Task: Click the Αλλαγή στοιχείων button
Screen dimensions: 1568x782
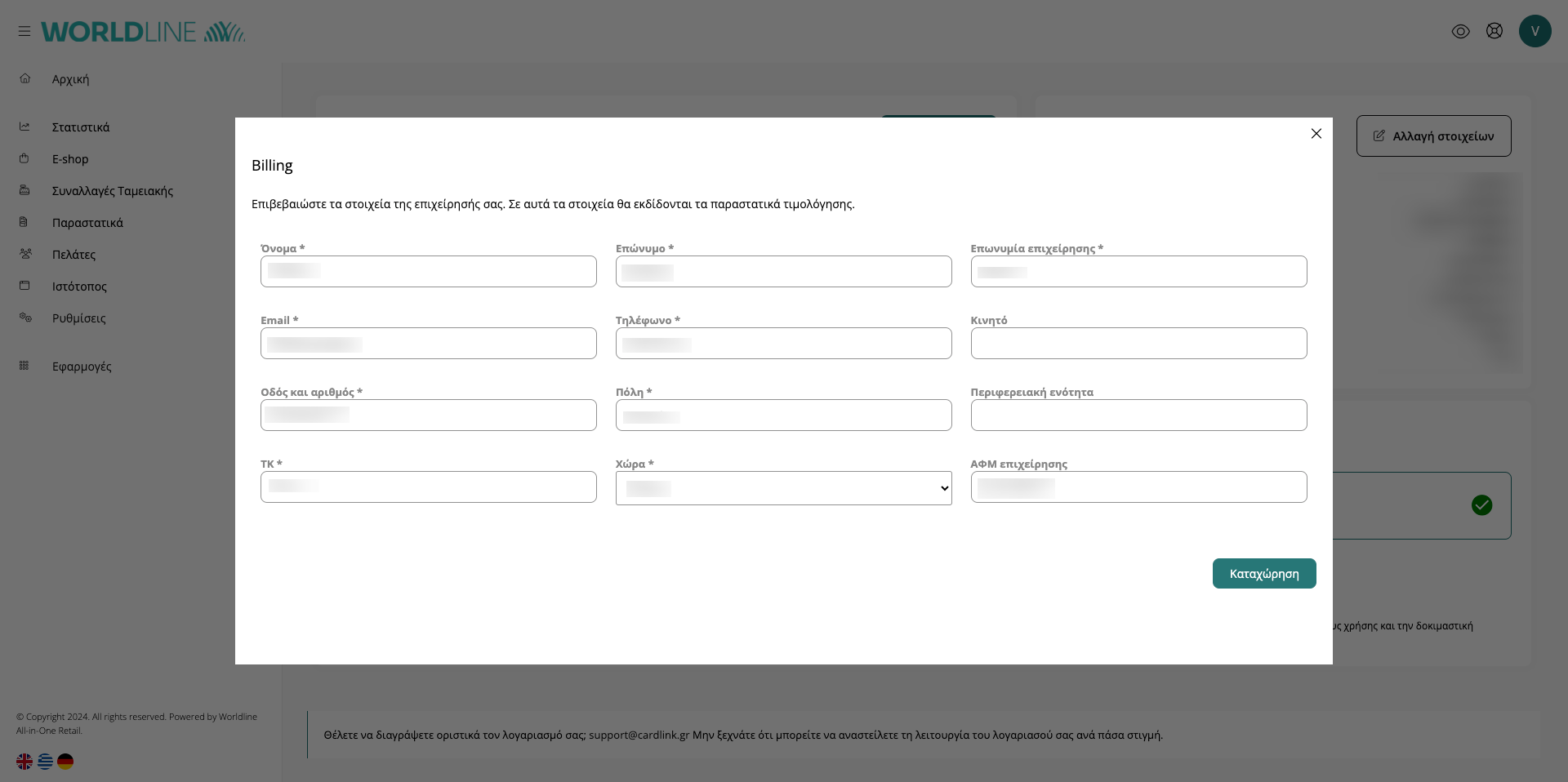Action: tap(1433, 136)
